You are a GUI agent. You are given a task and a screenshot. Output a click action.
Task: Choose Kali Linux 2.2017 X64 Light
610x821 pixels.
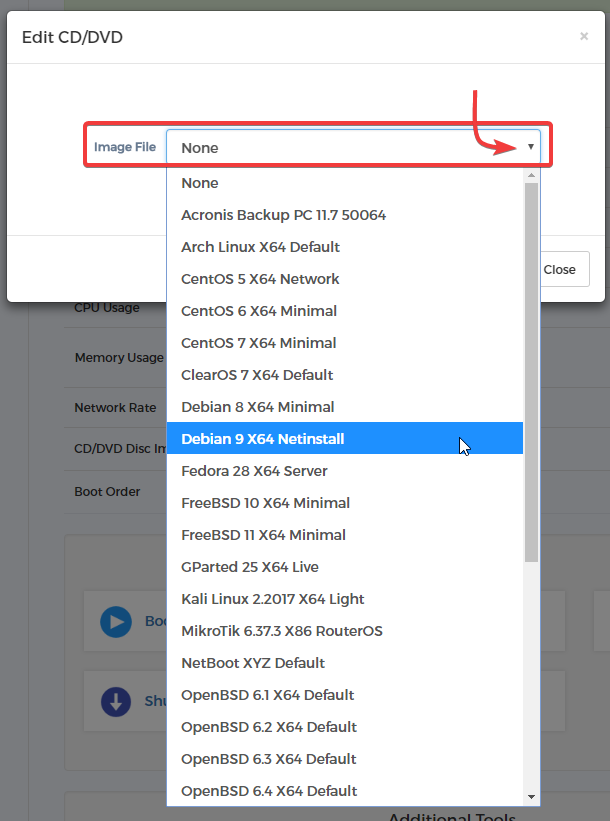pyautogui.click(x=345, y=598)
